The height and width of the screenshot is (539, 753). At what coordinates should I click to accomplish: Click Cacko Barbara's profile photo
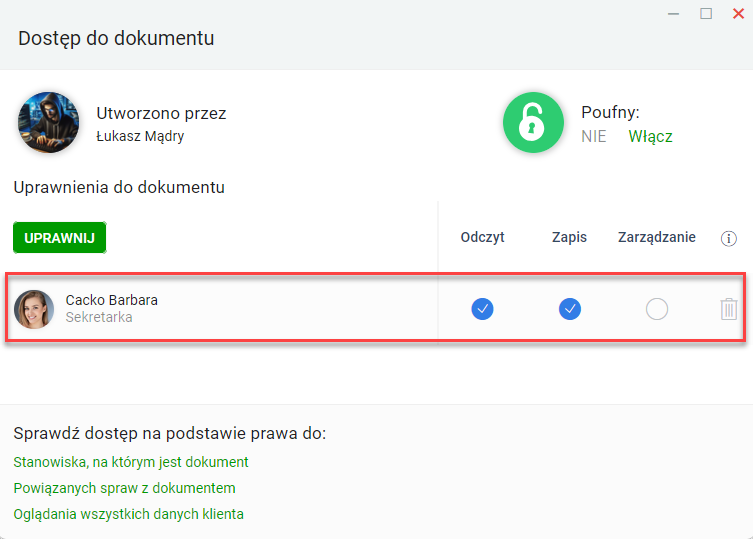click(34, 309)
